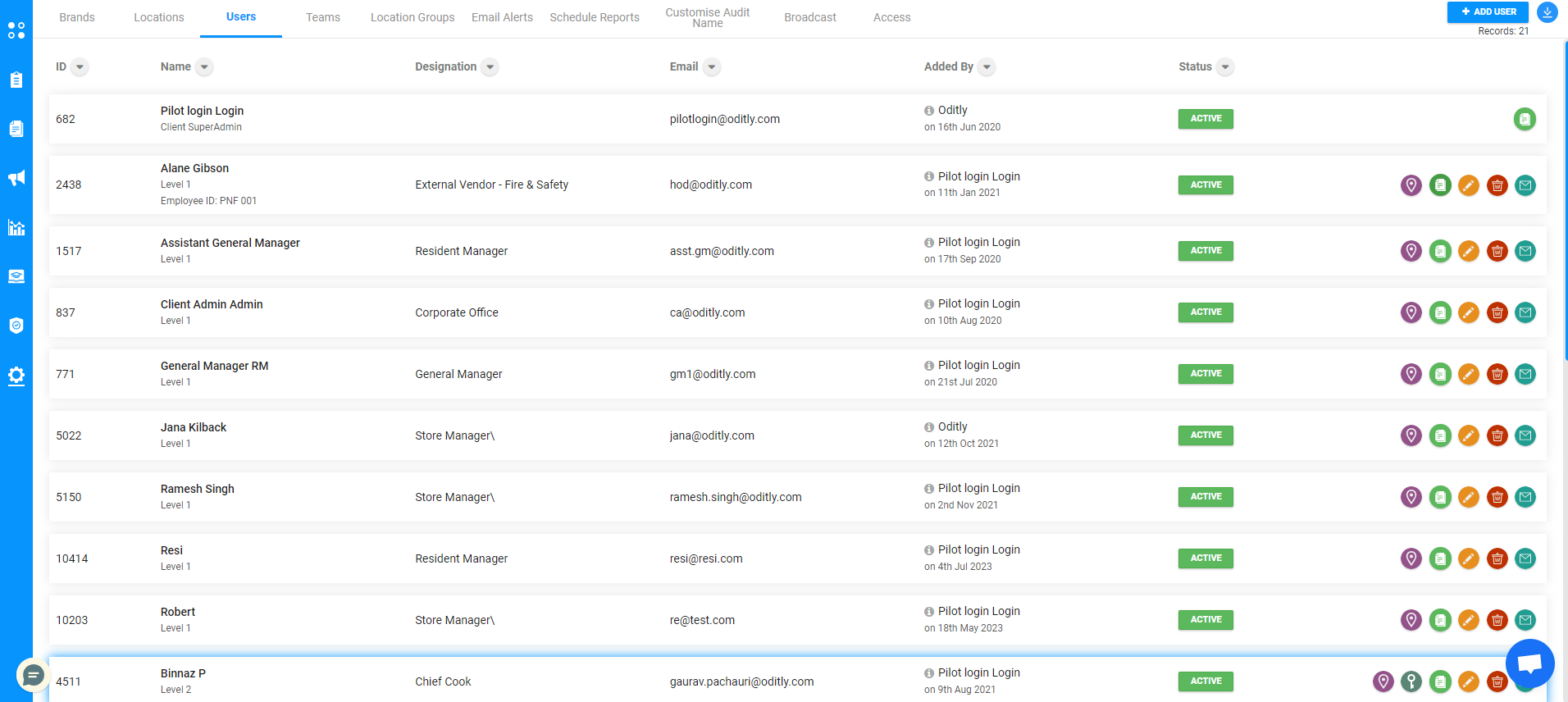Click the Records: 21 count
Viewport: 1568px width, 702px height.
point(1503,31)
